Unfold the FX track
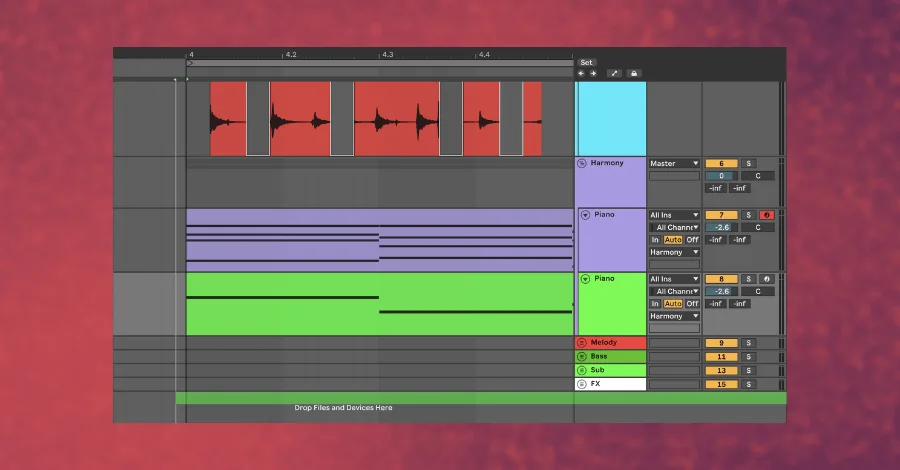The image size is (900, 470). 581,384
